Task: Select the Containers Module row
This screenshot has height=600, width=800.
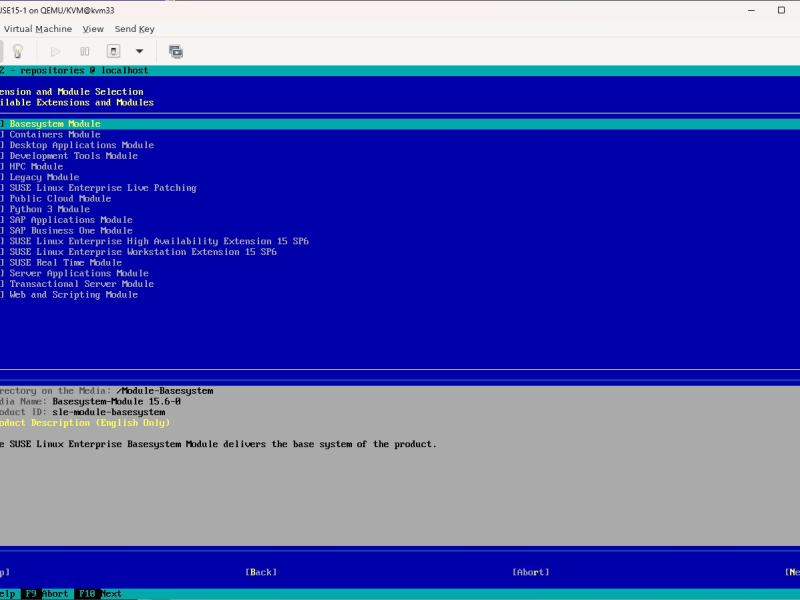Action: tap(400, 134)
